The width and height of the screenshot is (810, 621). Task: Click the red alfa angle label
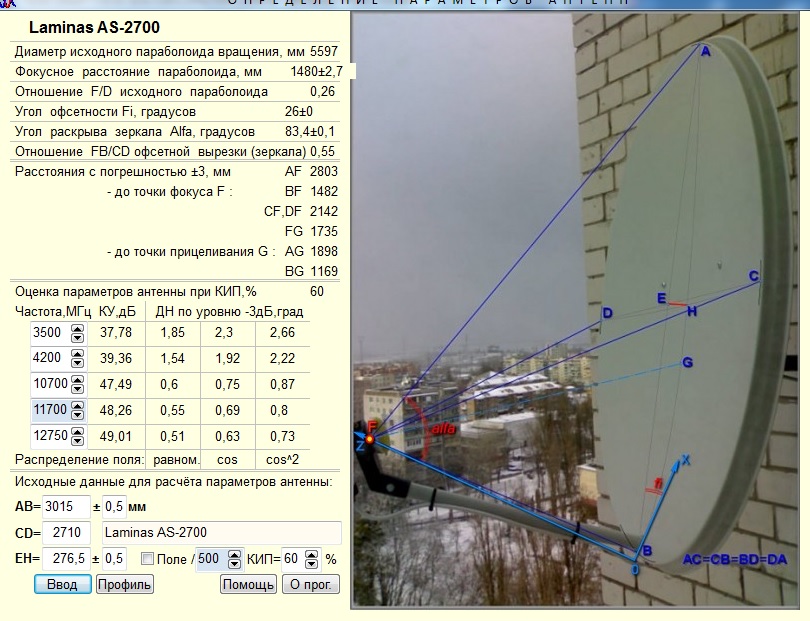[x=443, y=429]
